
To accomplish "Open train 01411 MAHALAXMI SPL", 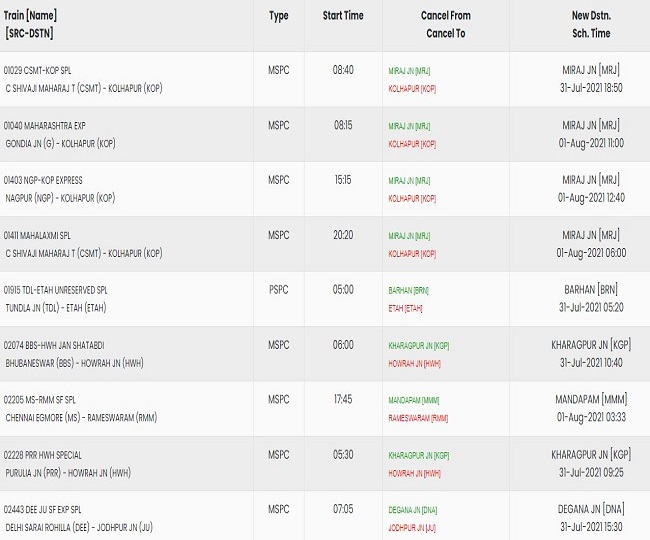I will point(37,235).
